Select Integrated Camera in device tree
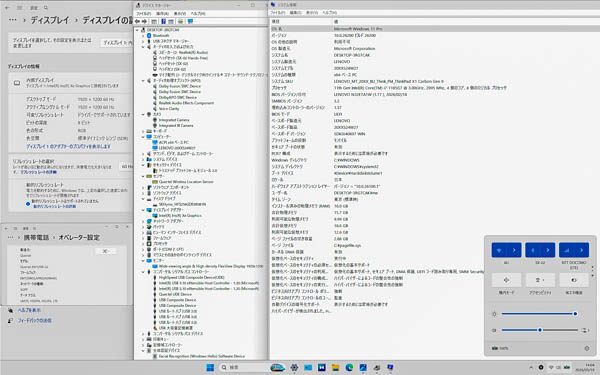 [x=174, y=120]
